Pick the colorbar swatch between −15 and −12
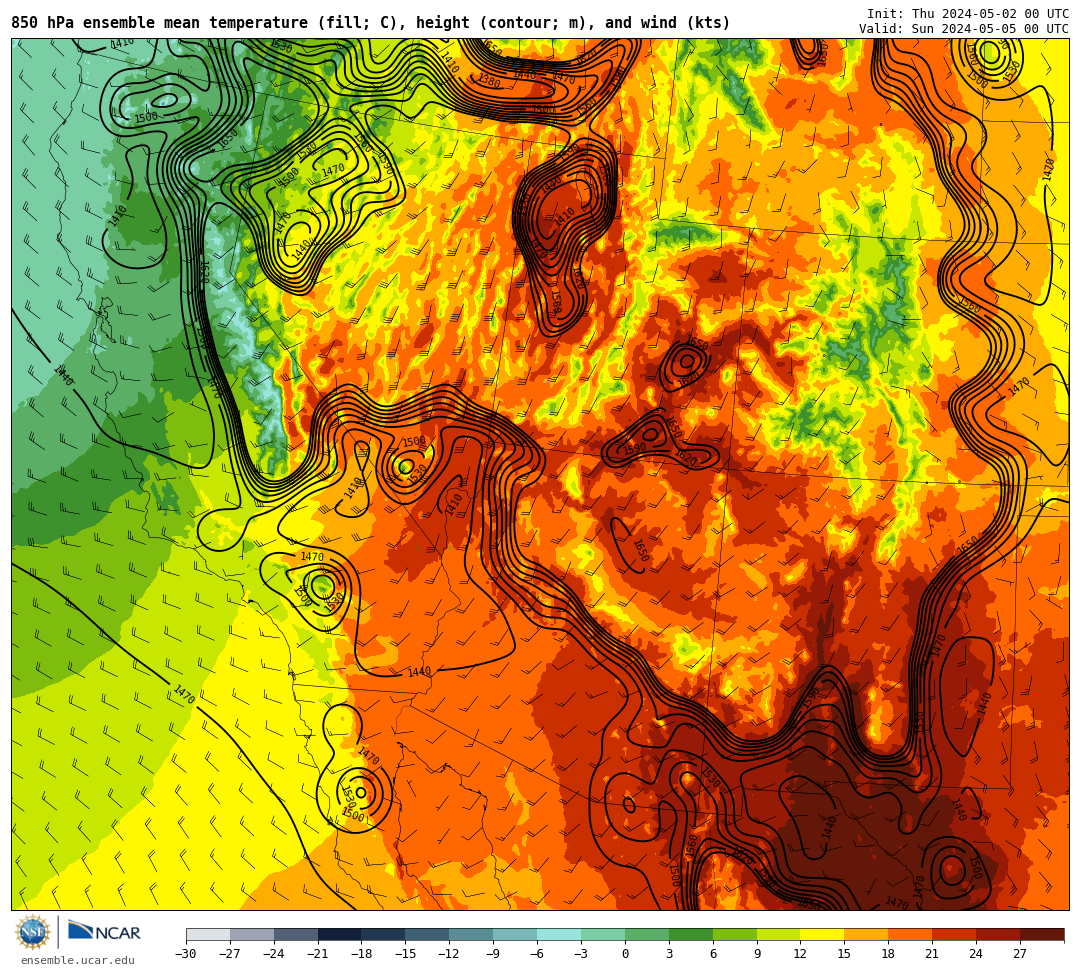The width and height of the screenshot is (1080, 973). (428, 934)
